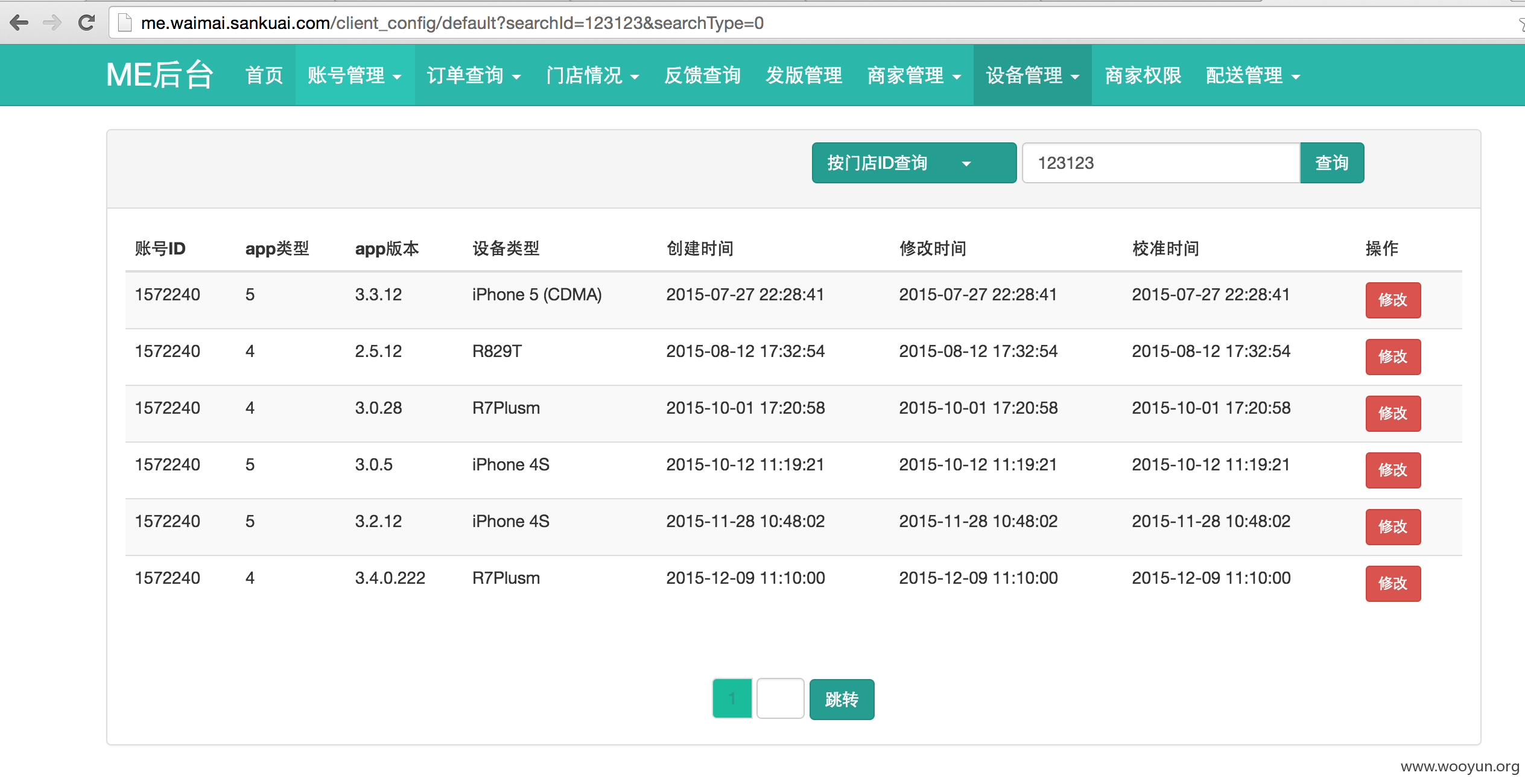Click the ME后台 brand logo
Screen dimensions: 1525x784
160,75
